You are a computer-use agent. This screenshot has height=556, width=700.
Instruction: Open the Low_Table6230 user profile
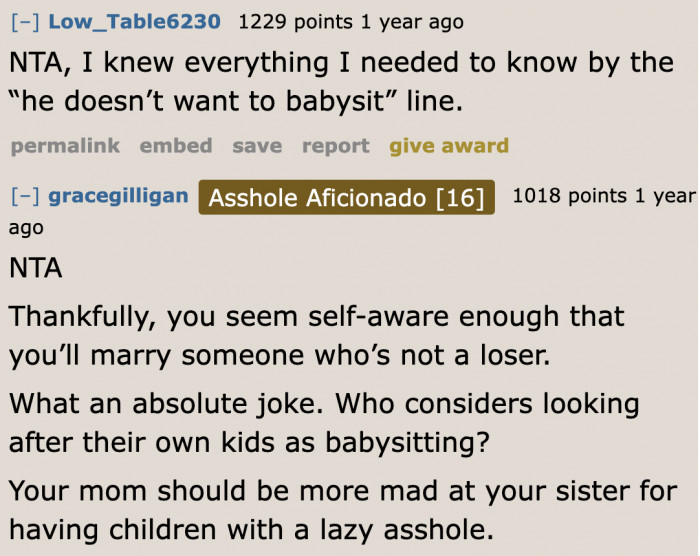[136, 21]
